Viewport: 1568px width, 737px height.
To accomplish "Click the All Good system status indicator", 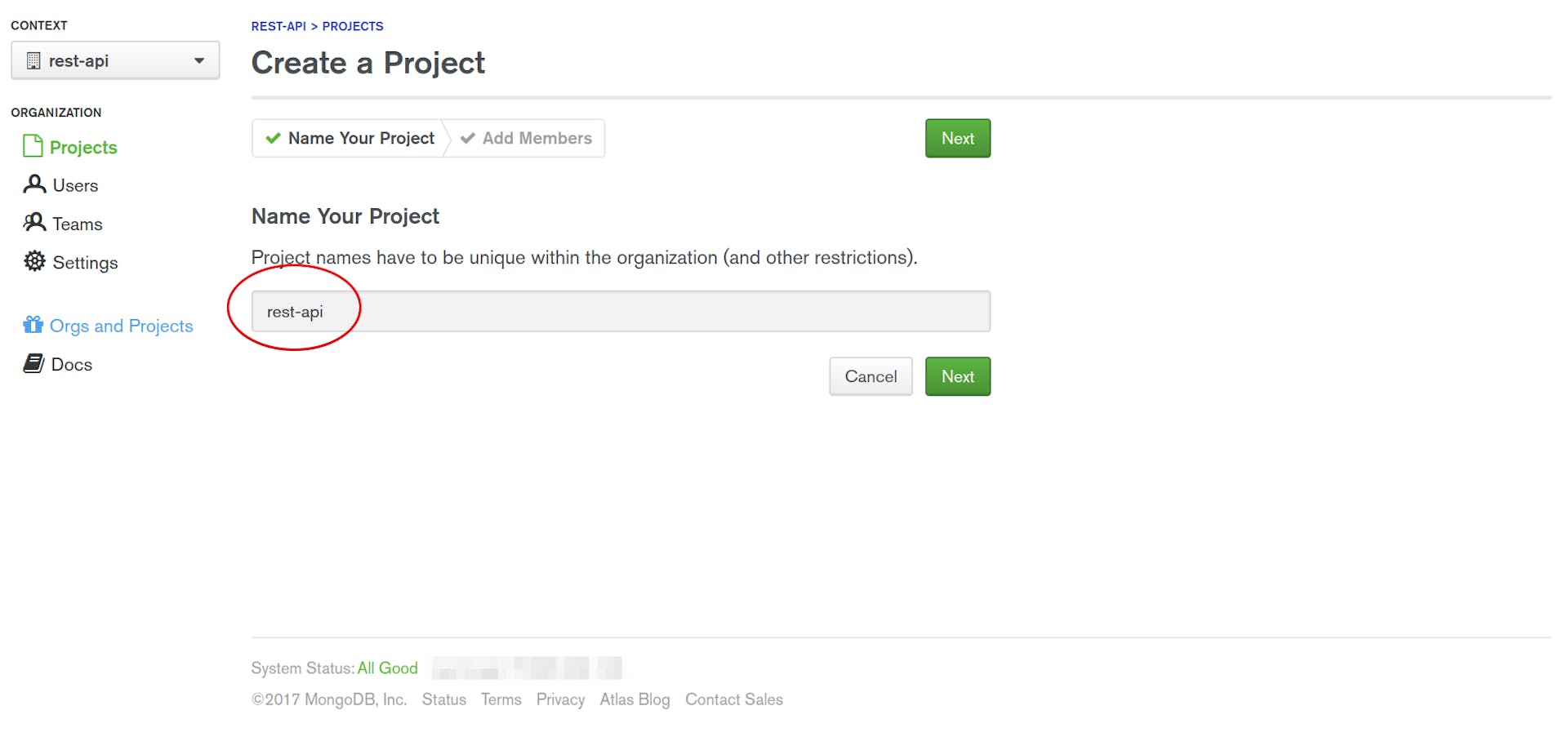I will point(387,668).
